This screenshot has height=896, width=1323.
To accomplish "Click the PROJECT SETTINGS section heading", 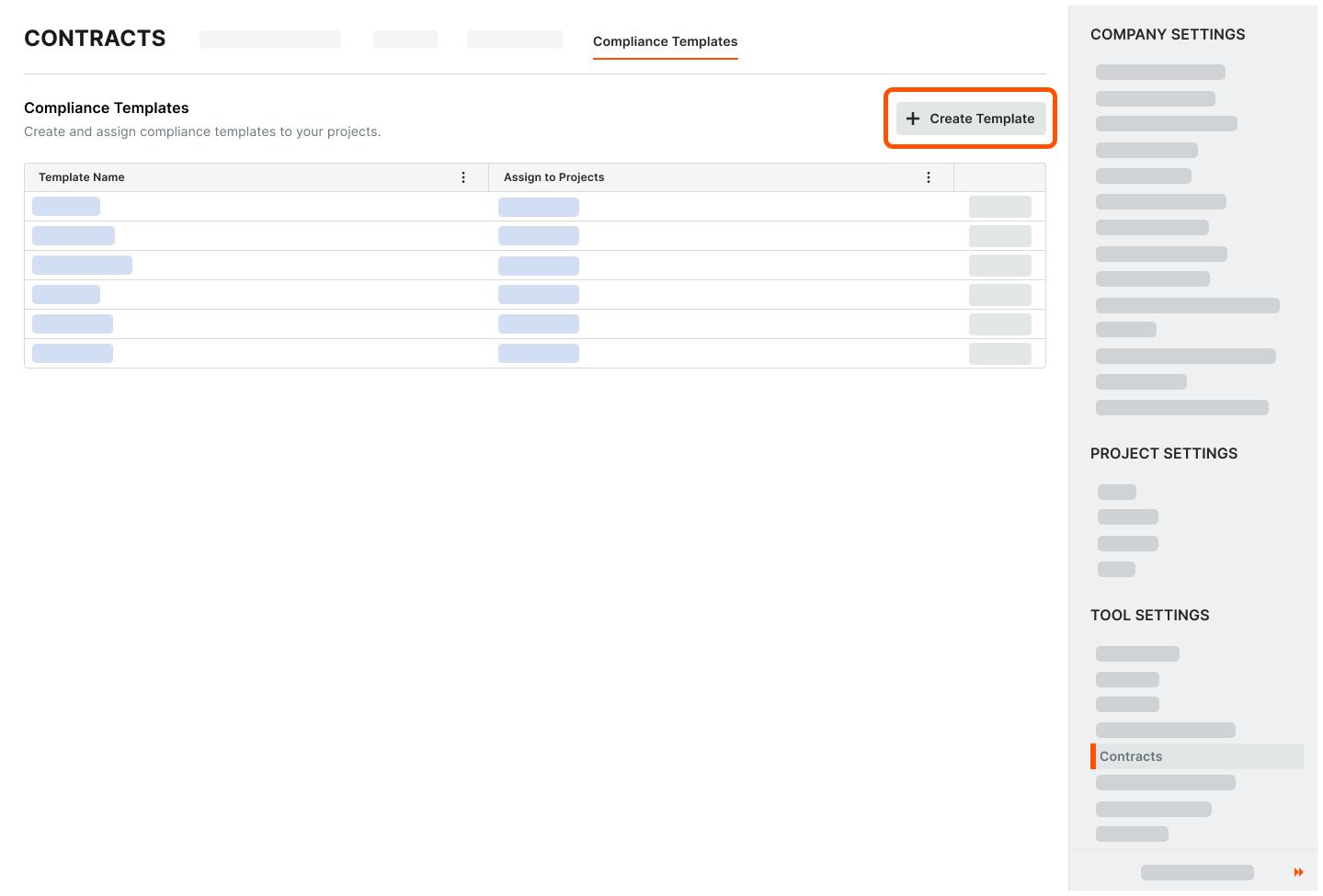I will (x=1164, y=453).
